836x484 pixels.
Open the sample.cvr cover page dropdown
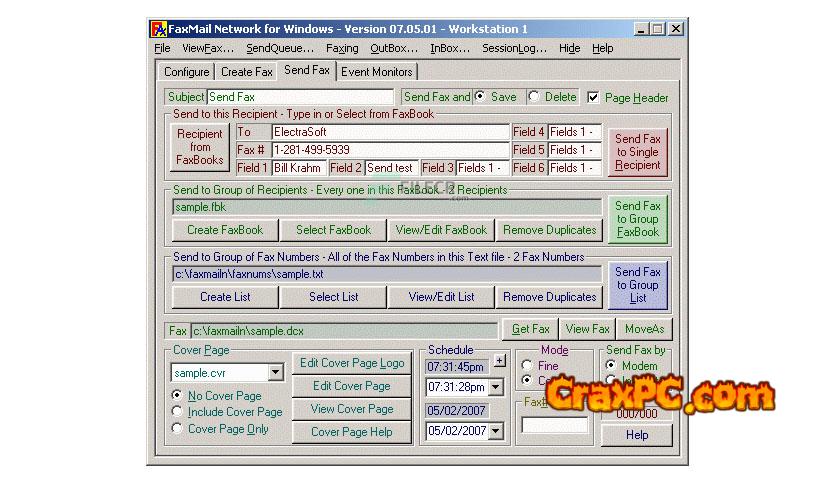coord(275,373)
